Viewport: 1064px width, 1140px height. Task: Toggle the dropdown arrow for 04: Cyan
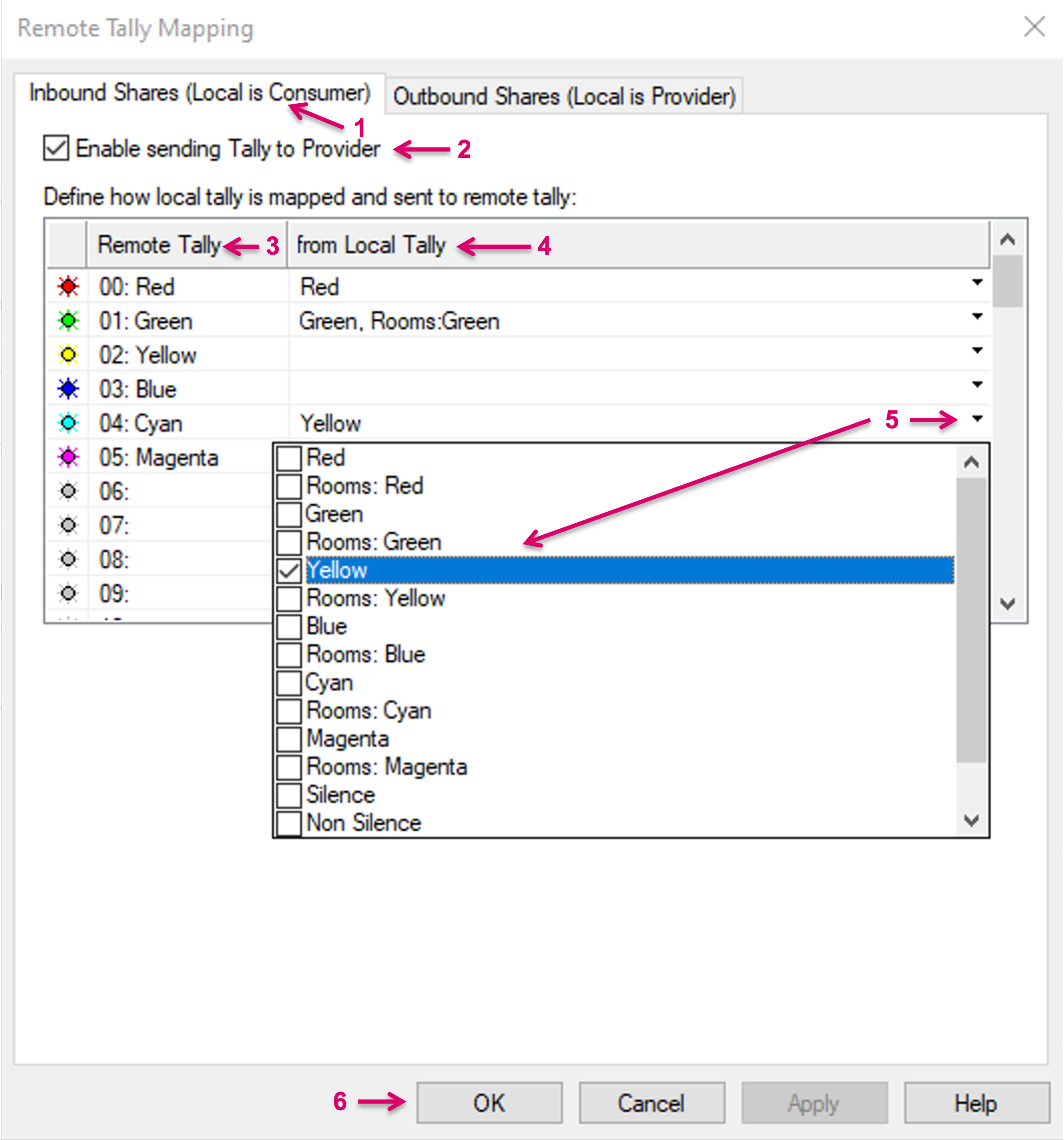pos(977,419)
